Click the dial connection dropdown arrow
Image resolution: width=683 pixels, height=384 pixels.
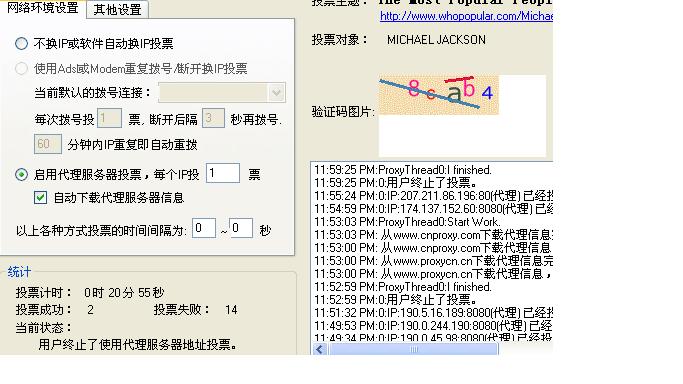coord(276,92)
